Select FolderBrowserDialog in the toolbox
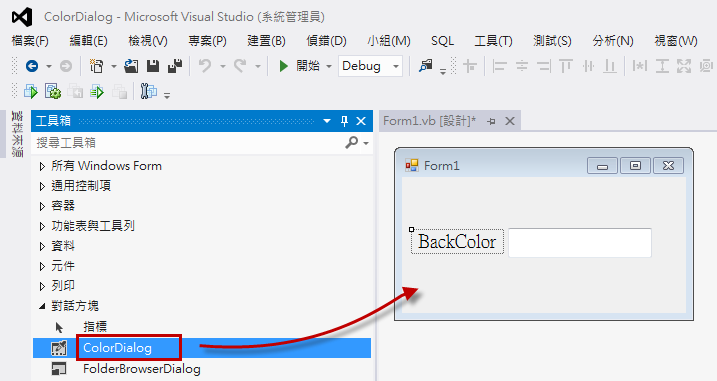This screenshot has width=717, height=381. pyautogui.click(x=142, y=369)
